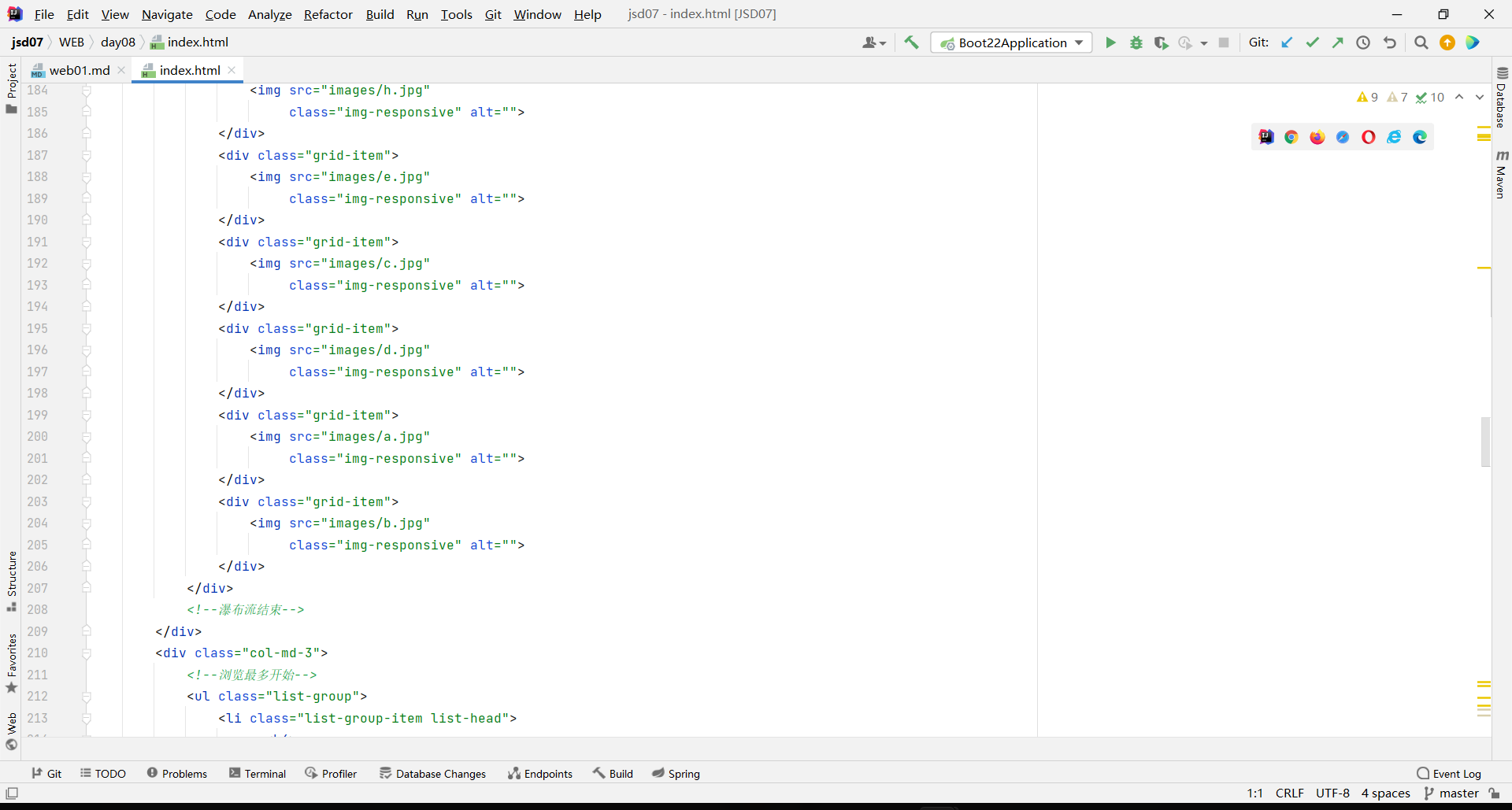The width and height of the screenshot is (1512, 810).
Task: Open the Project tool window
Action: coord(11,88)
